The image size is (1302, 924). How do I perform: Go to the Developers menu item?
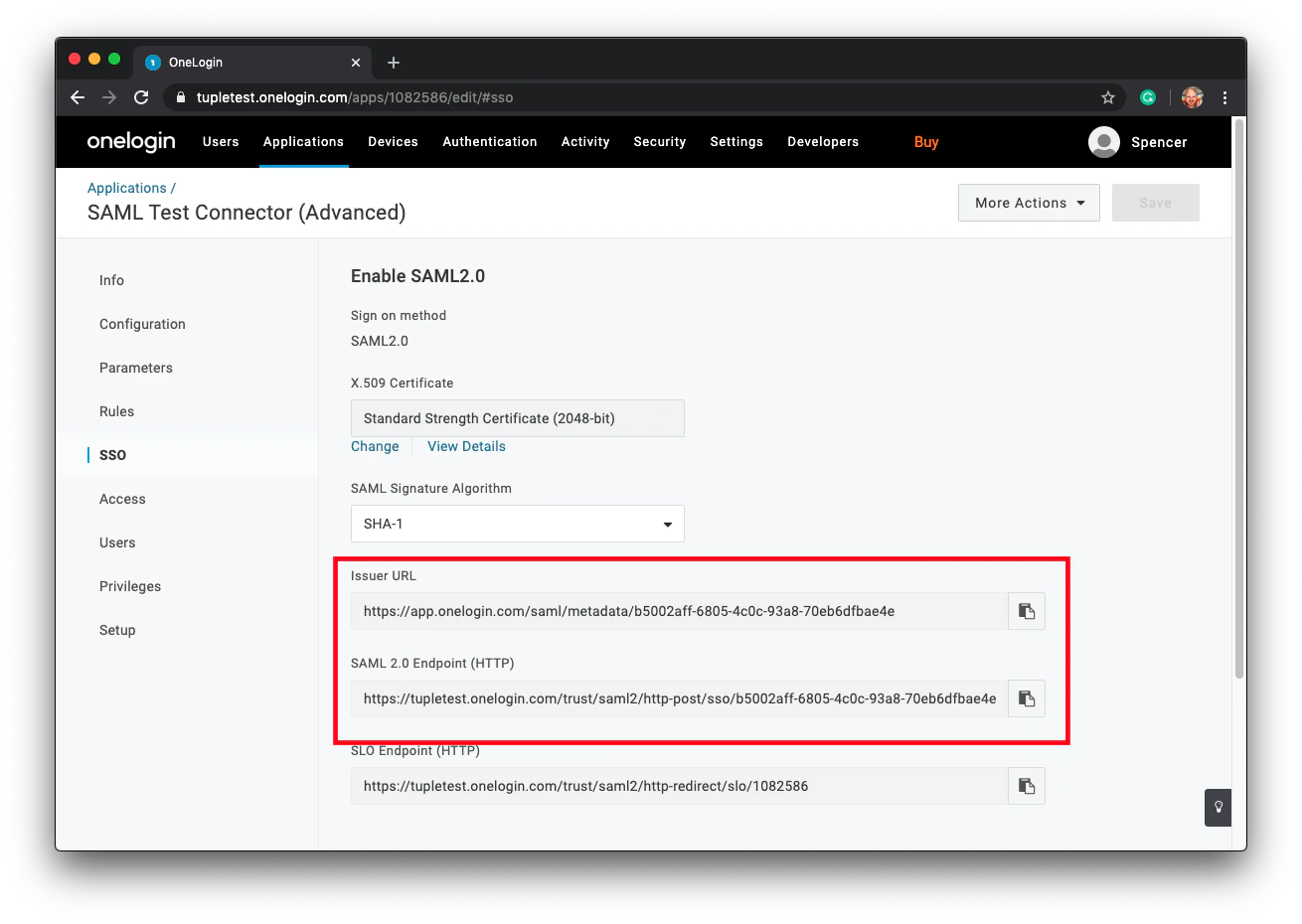point(823,142)
